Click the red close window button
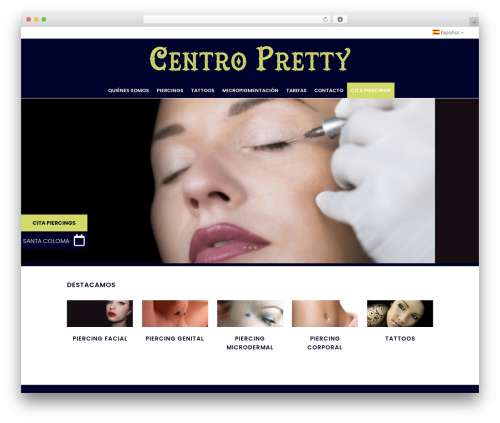 (29, 19)
